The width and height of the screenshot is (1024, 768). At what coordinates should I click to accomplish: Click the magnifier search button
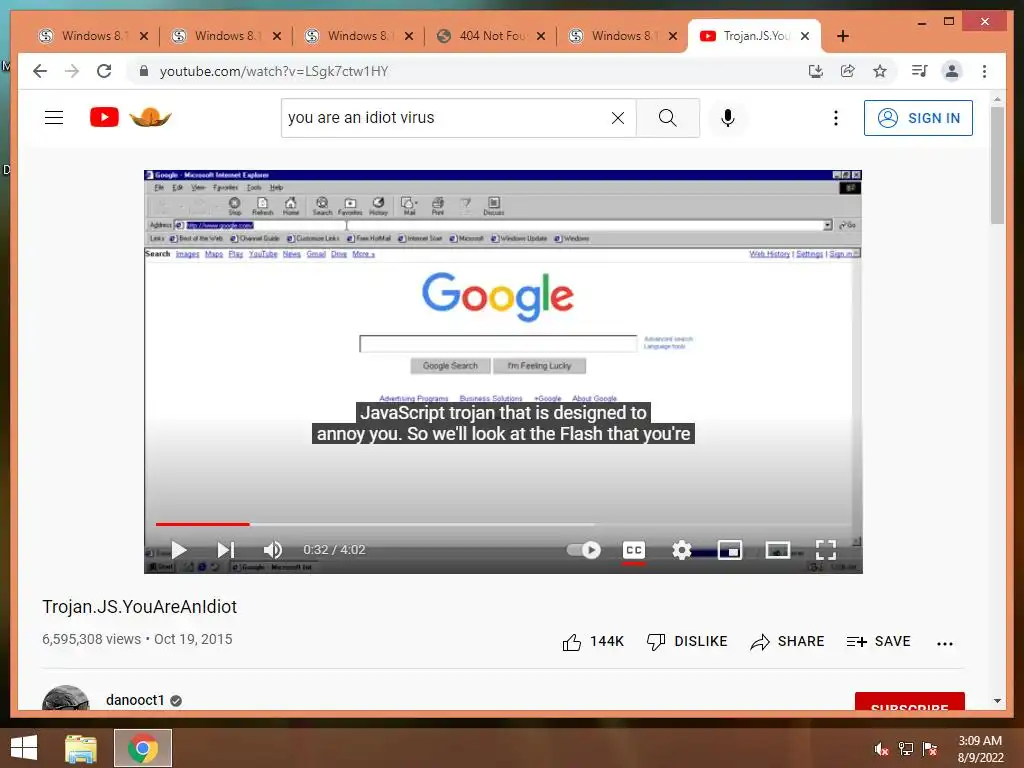(667, 118)
